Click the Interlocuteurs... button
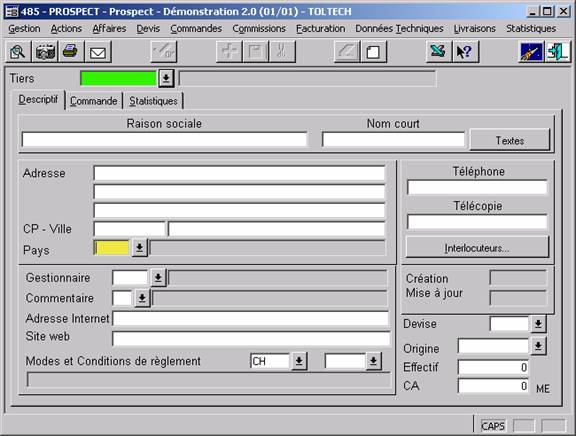The height and width of the screenshot is (436, 576). [477, 248]
